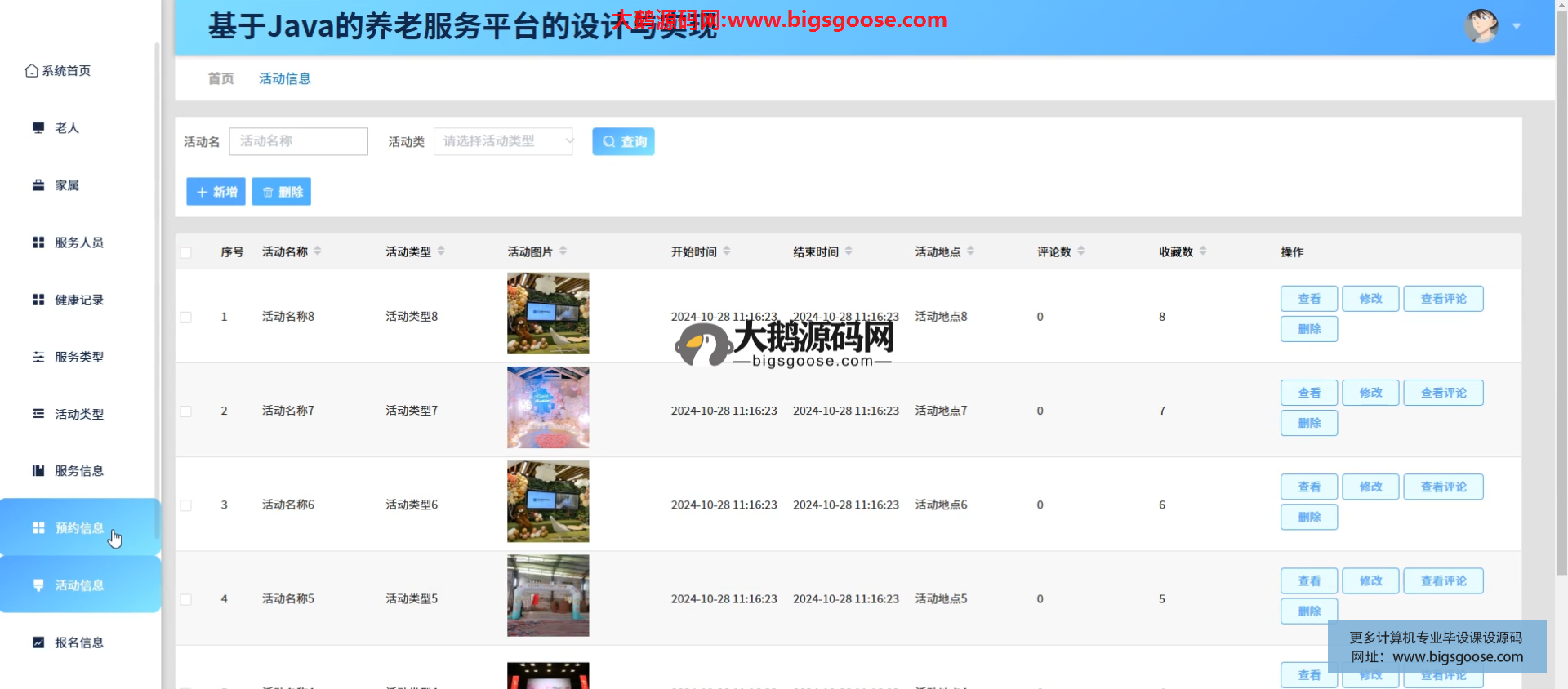
Task: Click the sidebar vertical scrollbar
Action: pos(157,245)
